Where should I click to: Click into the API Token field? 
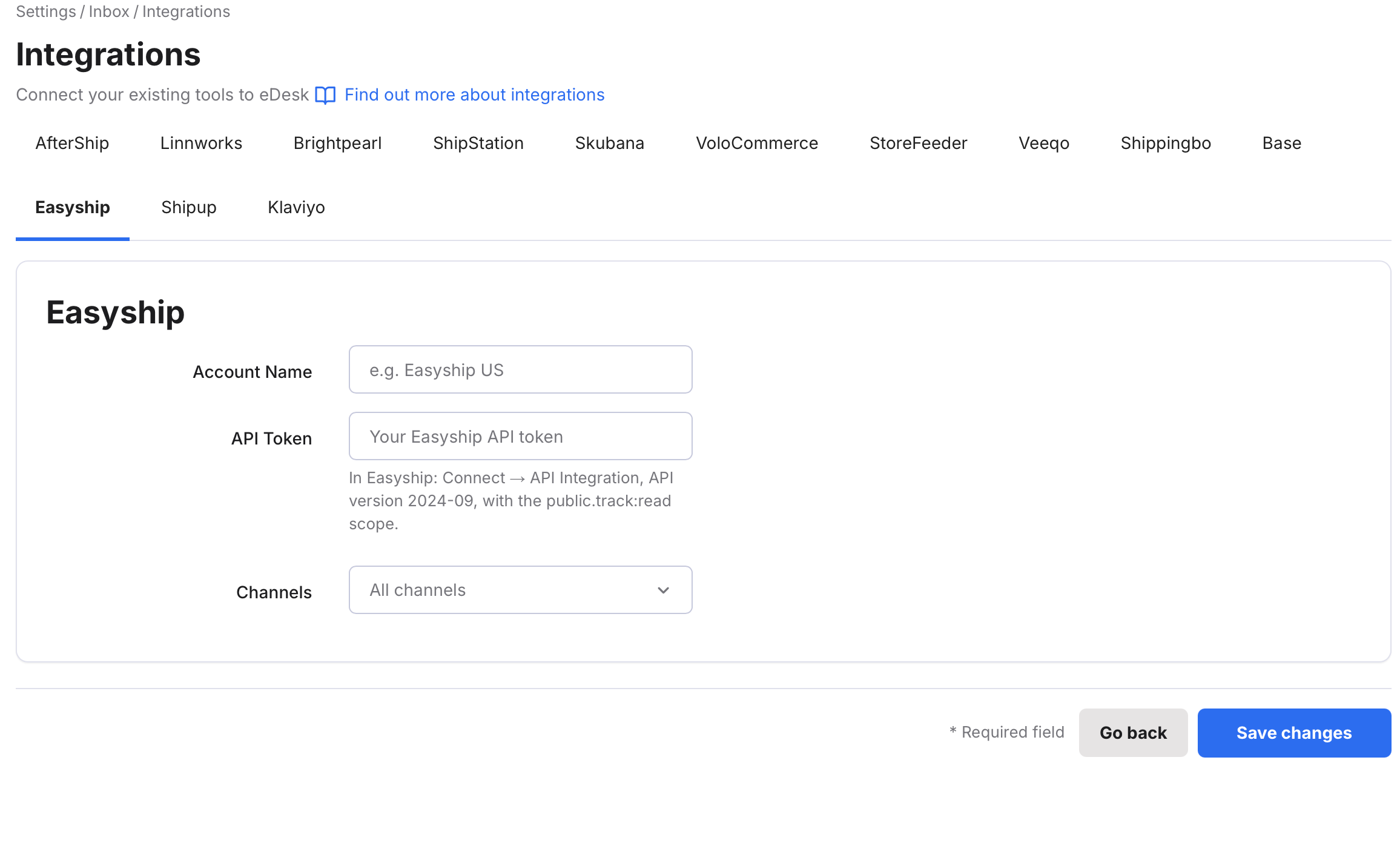pos(521,436)
